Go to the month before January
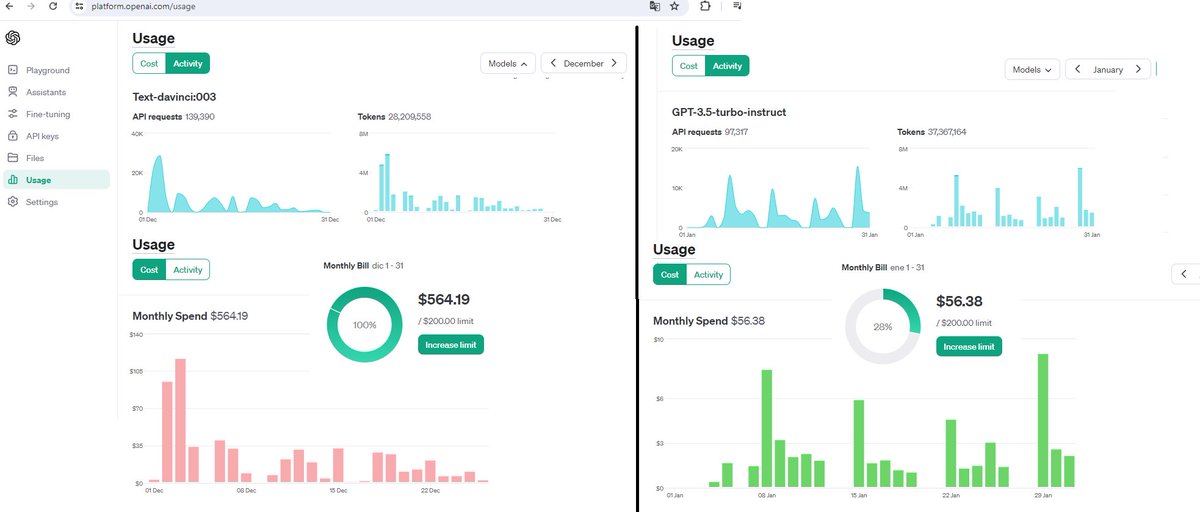The width and height of the screenshot is (1200, 512). pos(1077,70)
